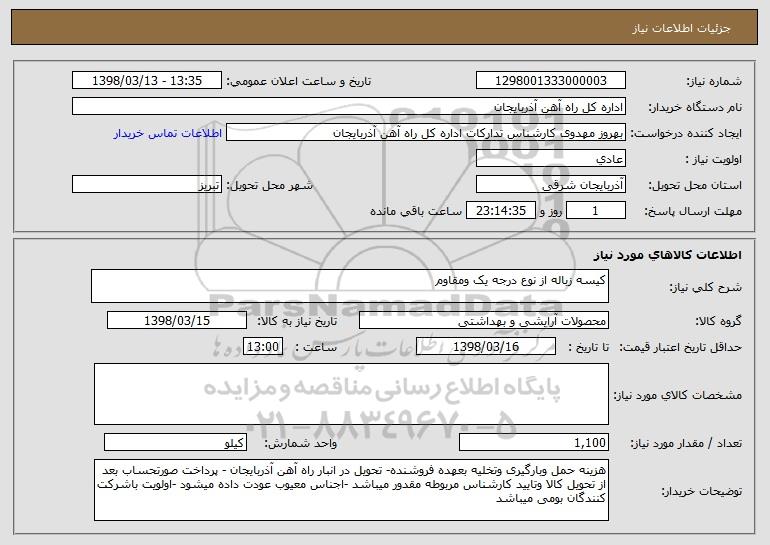The image size is (770, 545).
Task: Click buyer notes text area
Action: (351, 490)
